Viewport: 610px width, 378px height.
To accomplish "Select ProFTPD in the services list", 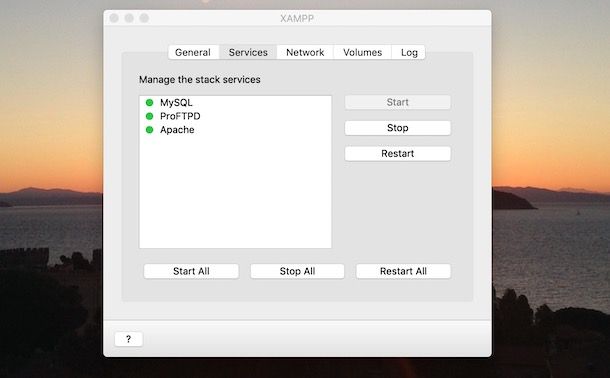I will [x=235, y=116].
